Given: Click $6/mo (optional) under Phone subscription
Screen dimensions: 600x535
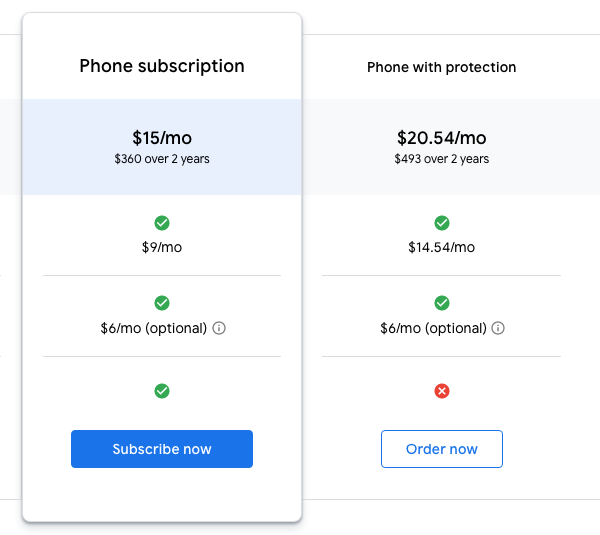Looking at the screenshot, I should click(x=154, y=328).
